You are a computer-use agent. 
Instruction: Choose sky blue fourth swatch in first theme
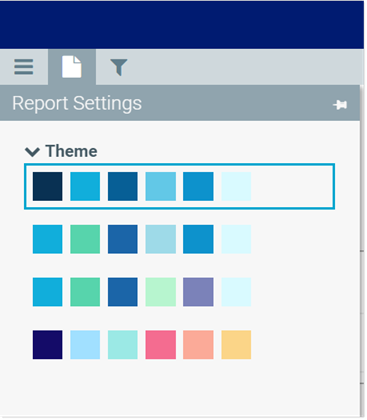pyautogui.click(x=160, y=186)
